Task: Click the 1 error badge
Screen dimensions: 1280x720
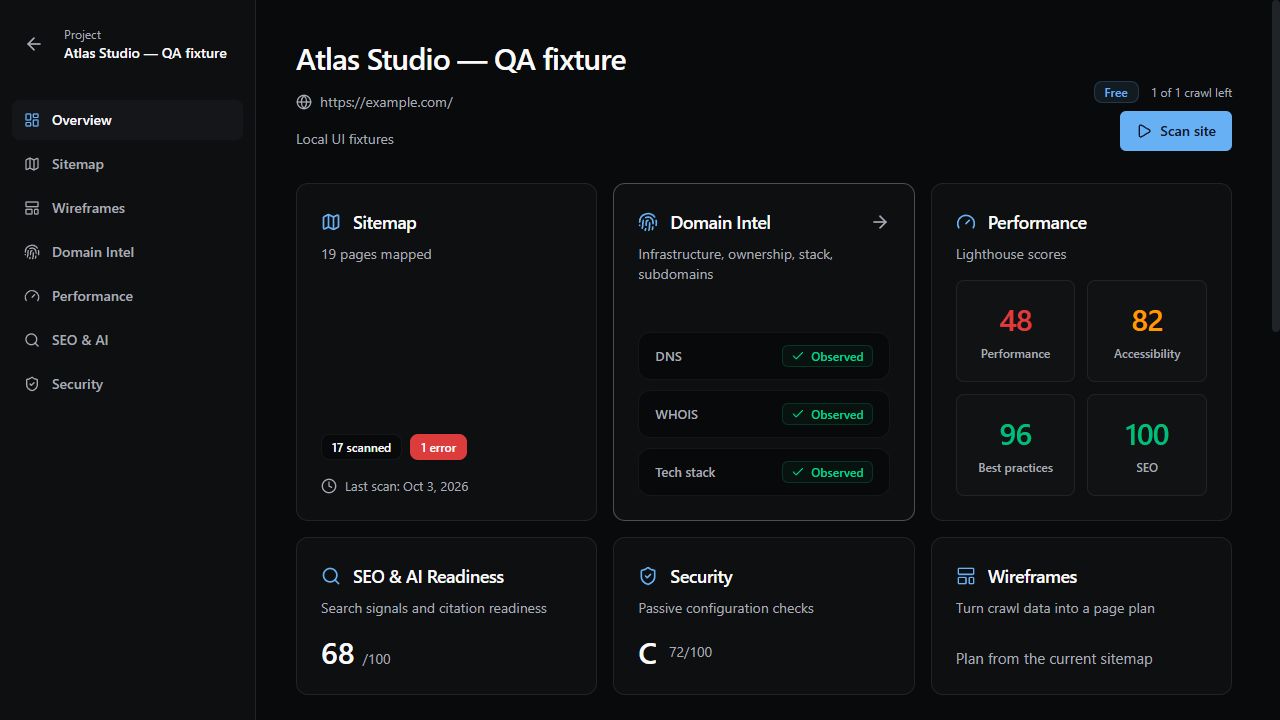Action: (438, 447)
